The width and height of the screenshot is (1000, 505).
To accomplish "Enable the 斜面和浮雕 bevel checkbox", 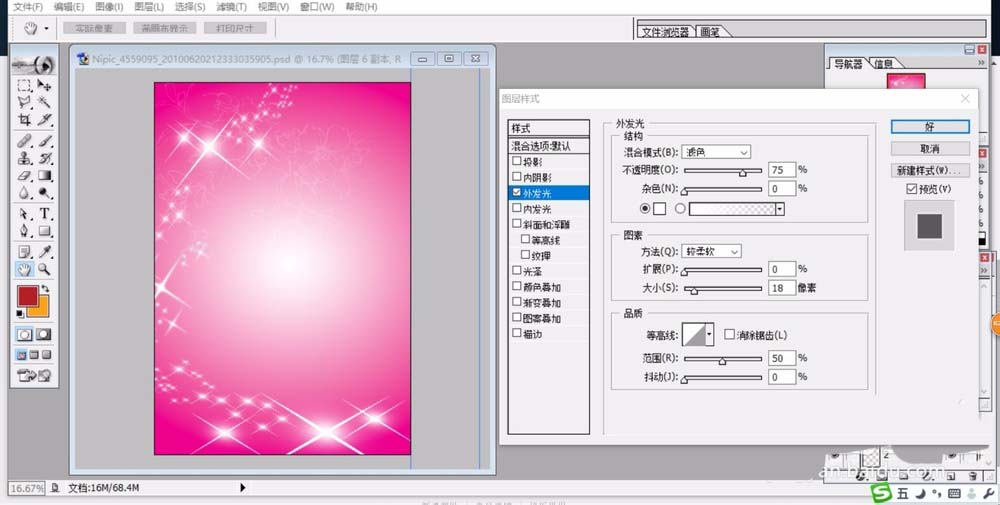I will 517,224.
